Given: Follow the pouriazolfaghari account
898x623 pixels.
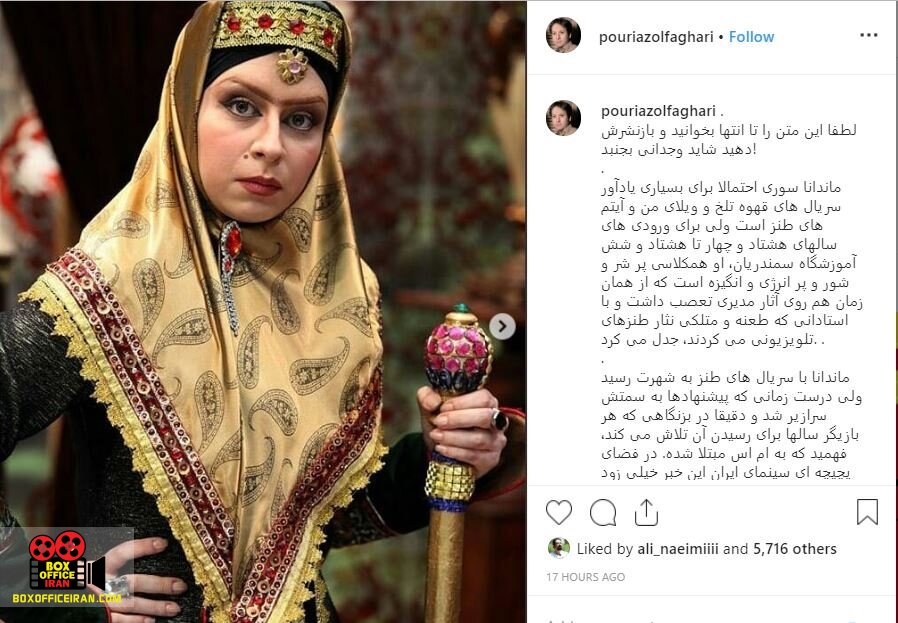Looking at the screenshot, I should point(751,37).
